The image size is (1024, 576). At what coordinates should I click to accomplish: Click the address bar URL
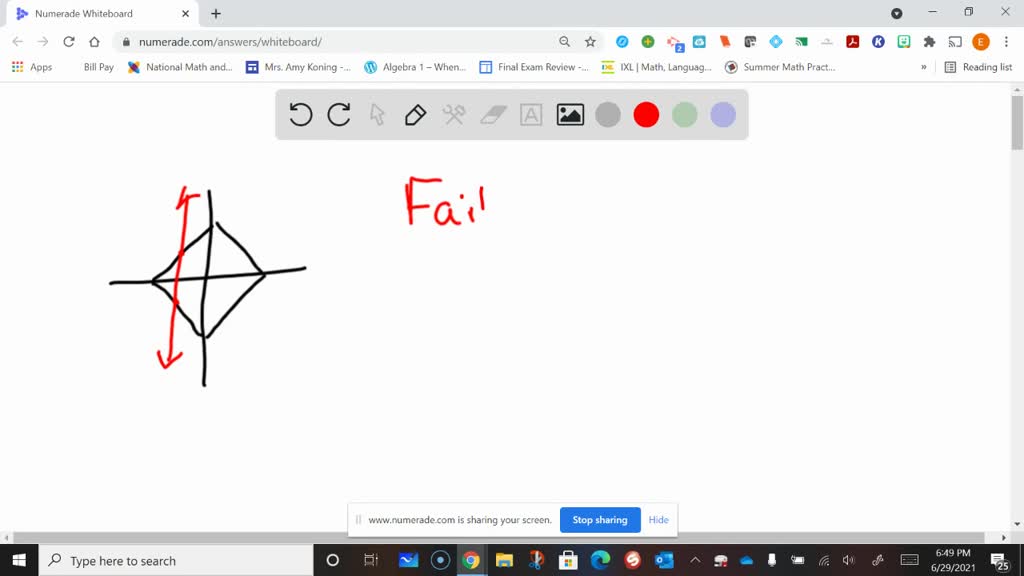click(x=230, y=42)
